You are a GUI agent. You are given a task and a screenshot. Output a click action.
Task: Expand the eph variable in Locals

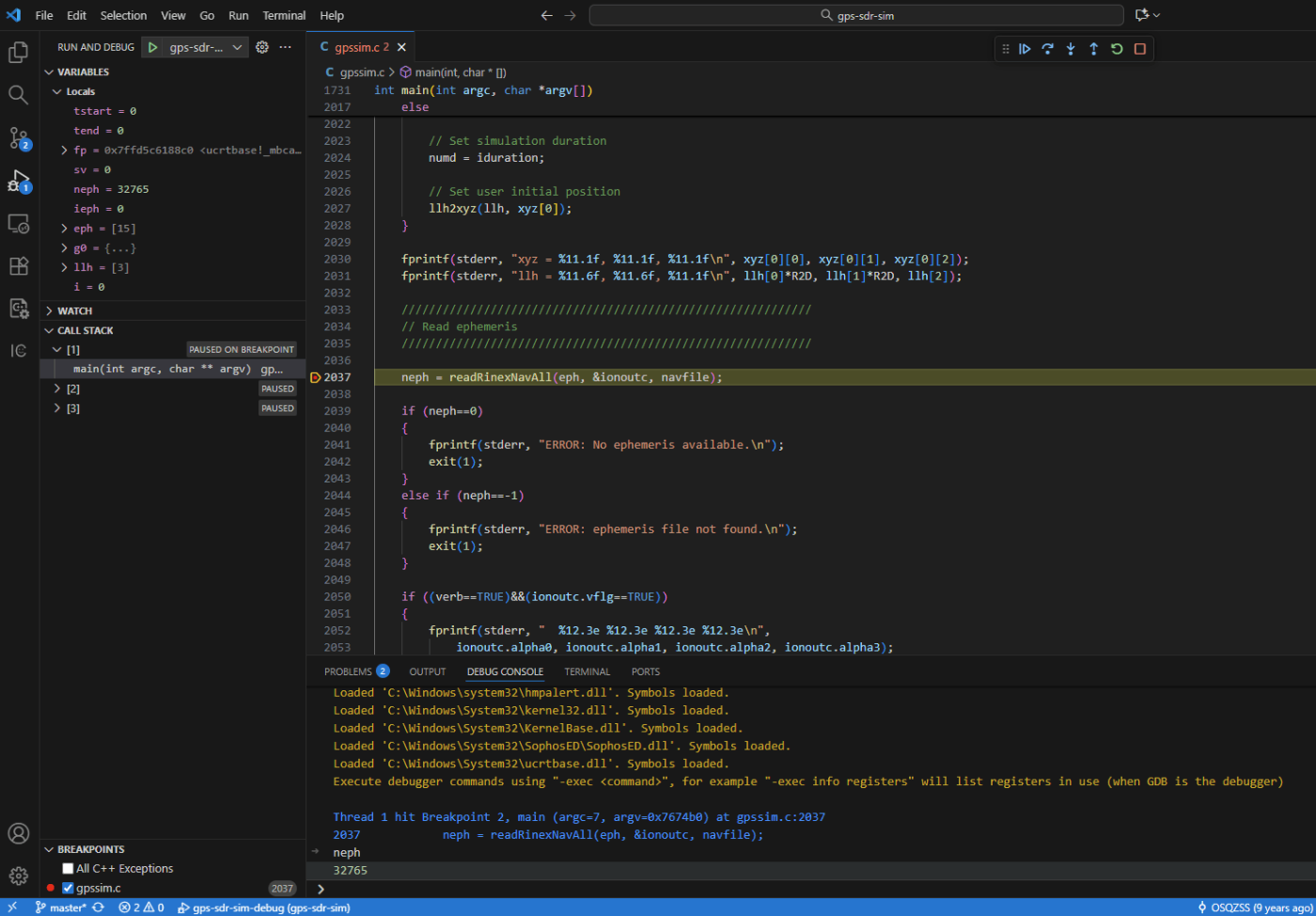[x=64, y=229]
